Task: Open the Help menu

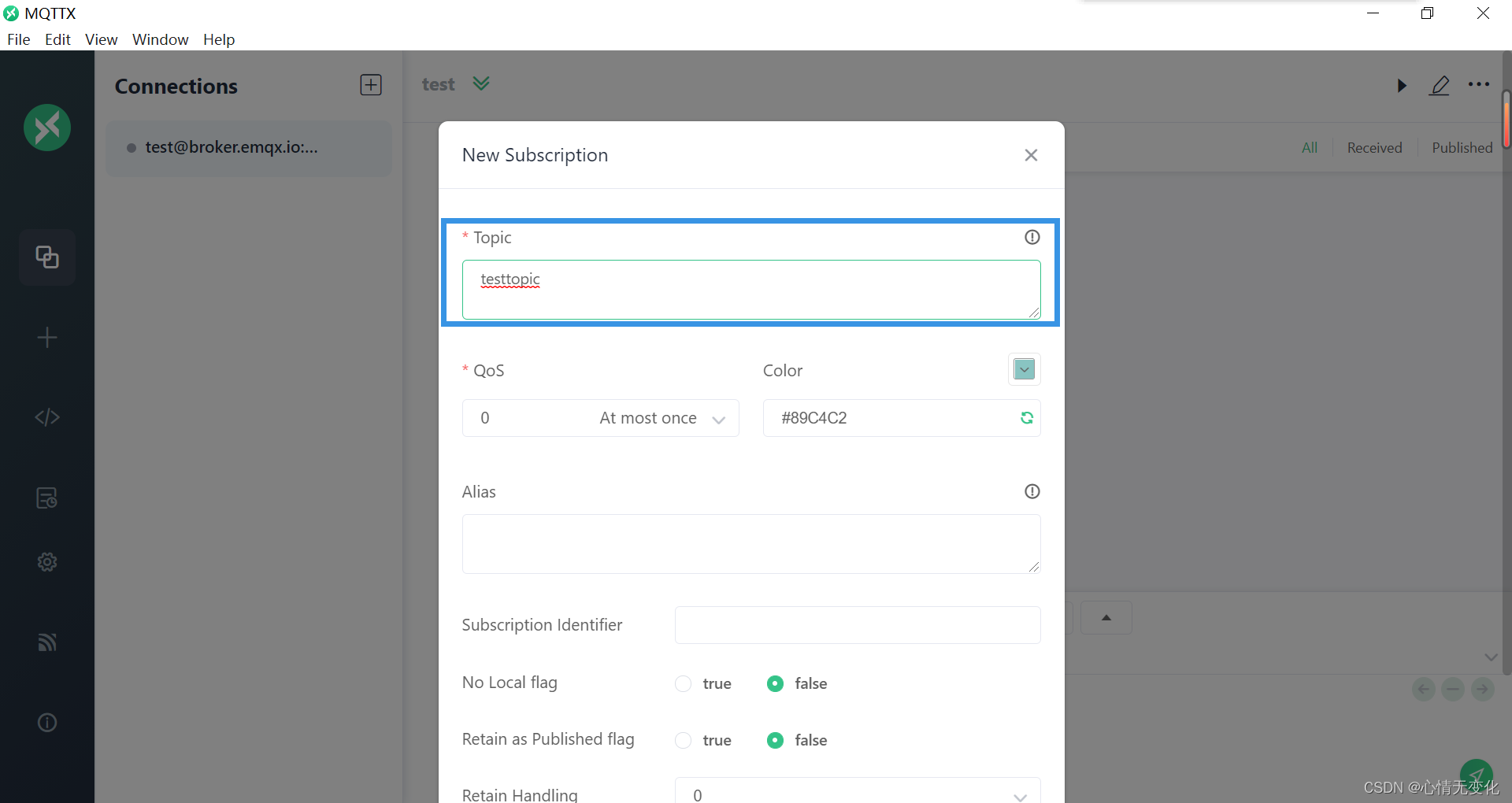Action: [219, 39]
